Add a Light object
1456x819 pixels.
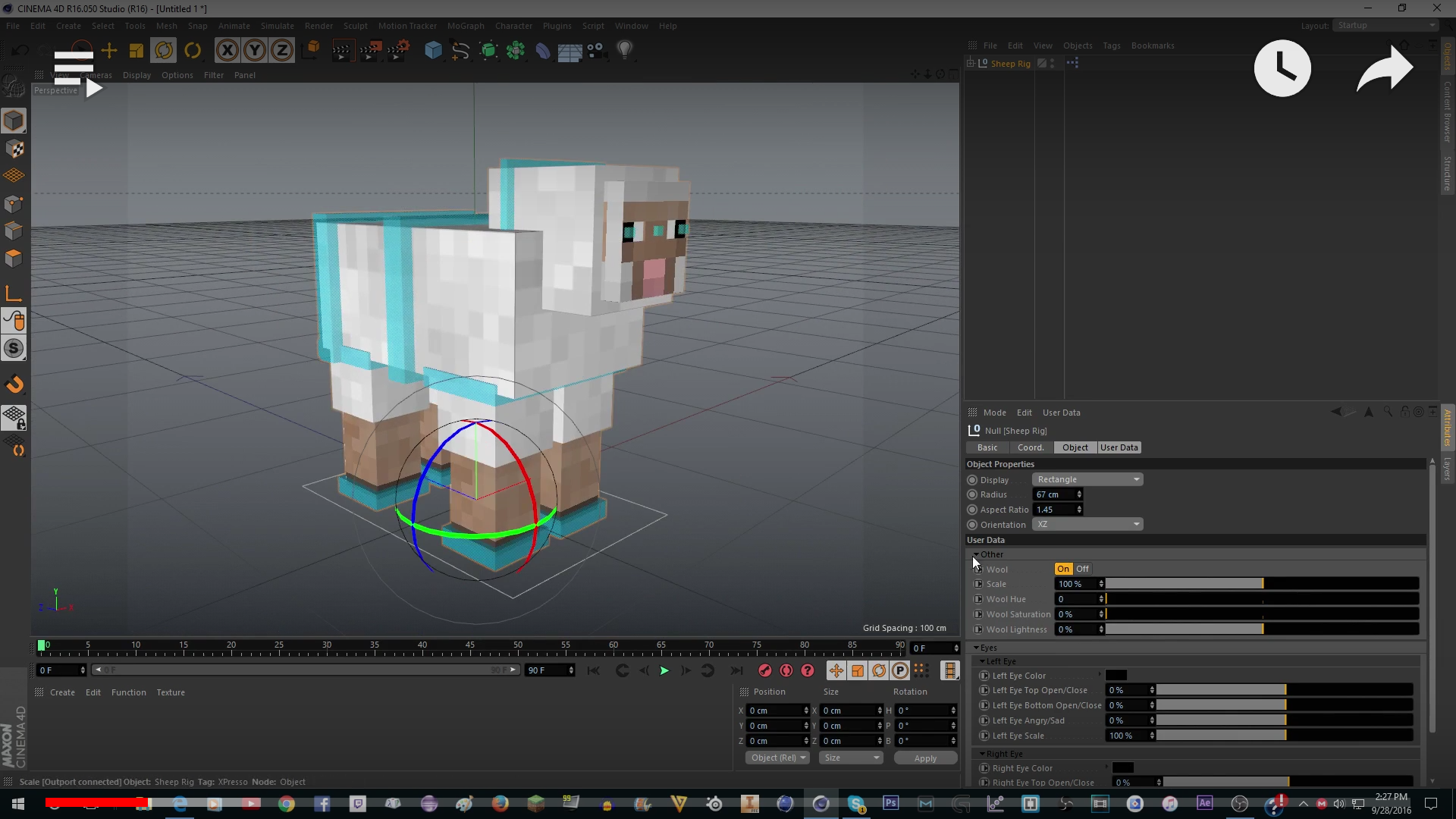tap(624, 51)
